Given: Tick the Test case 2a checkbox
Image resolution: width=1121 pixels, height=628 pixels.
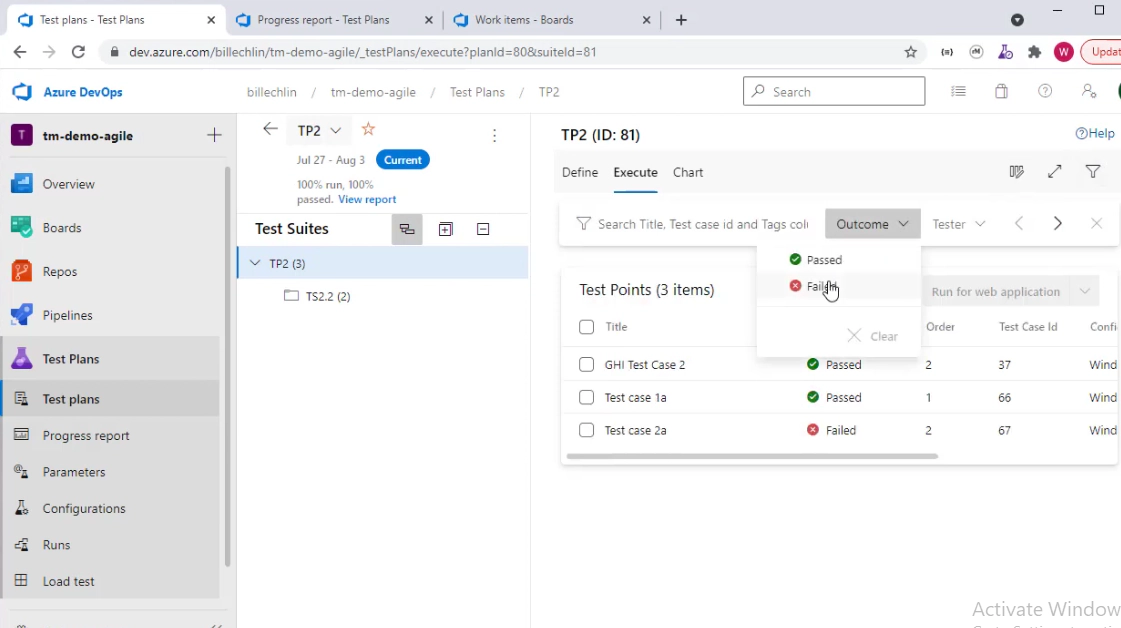Looking at the screenshot, I should (587, 430).
